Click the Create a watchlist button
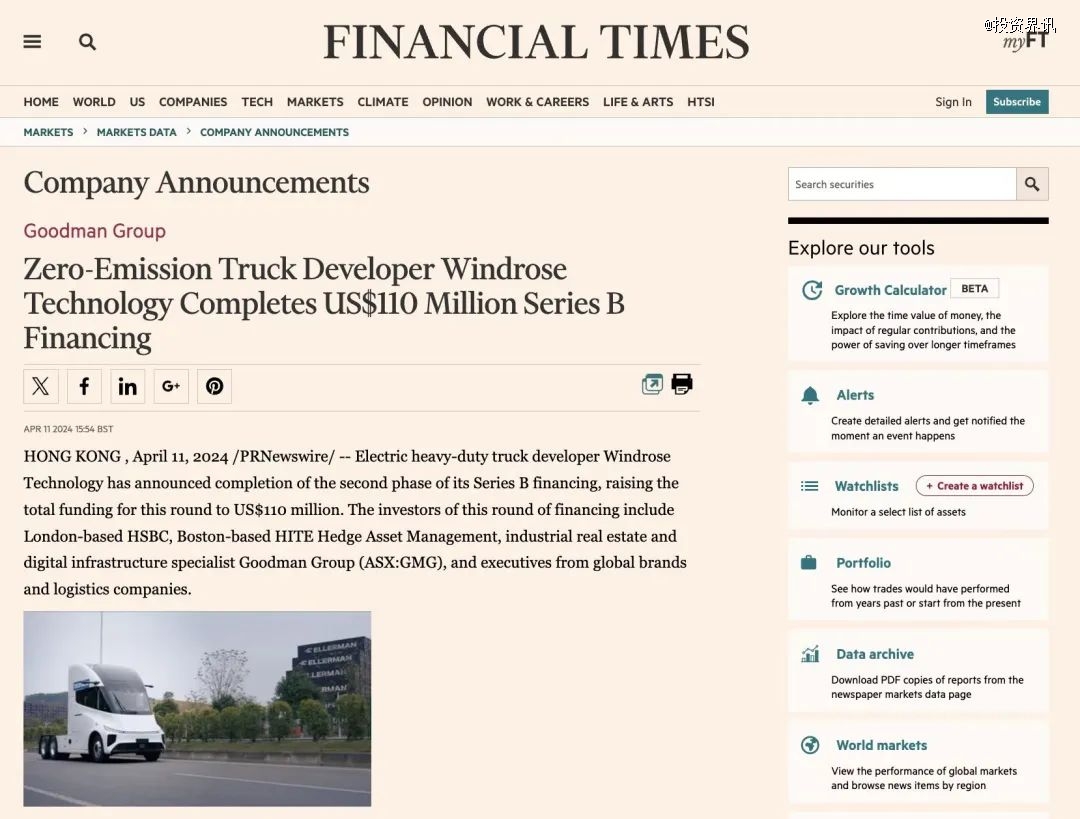 (x=974, y=486)
